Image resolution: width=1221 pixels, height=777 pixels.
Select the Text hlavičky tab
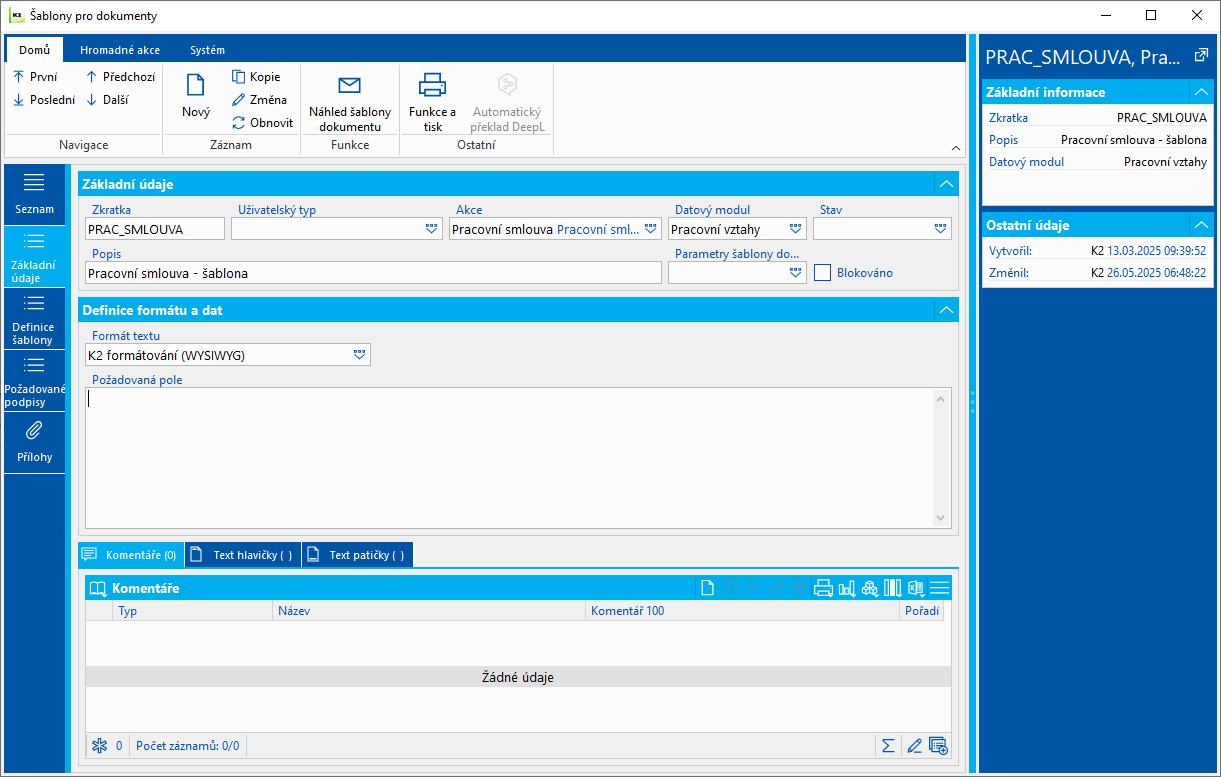point(243,554)
